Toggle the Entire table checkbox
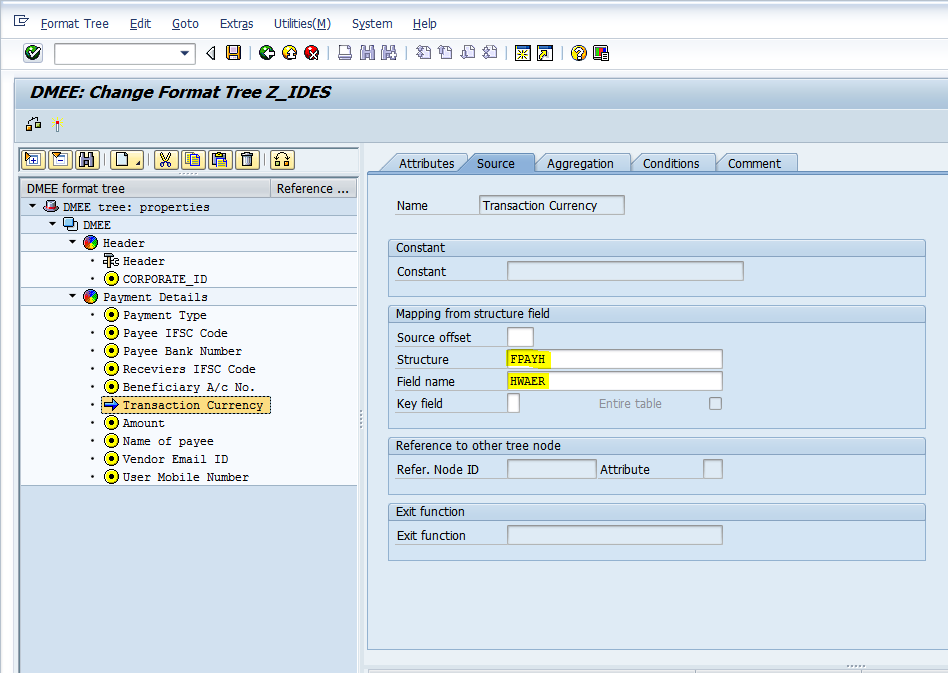 click(x=715, y=403)
